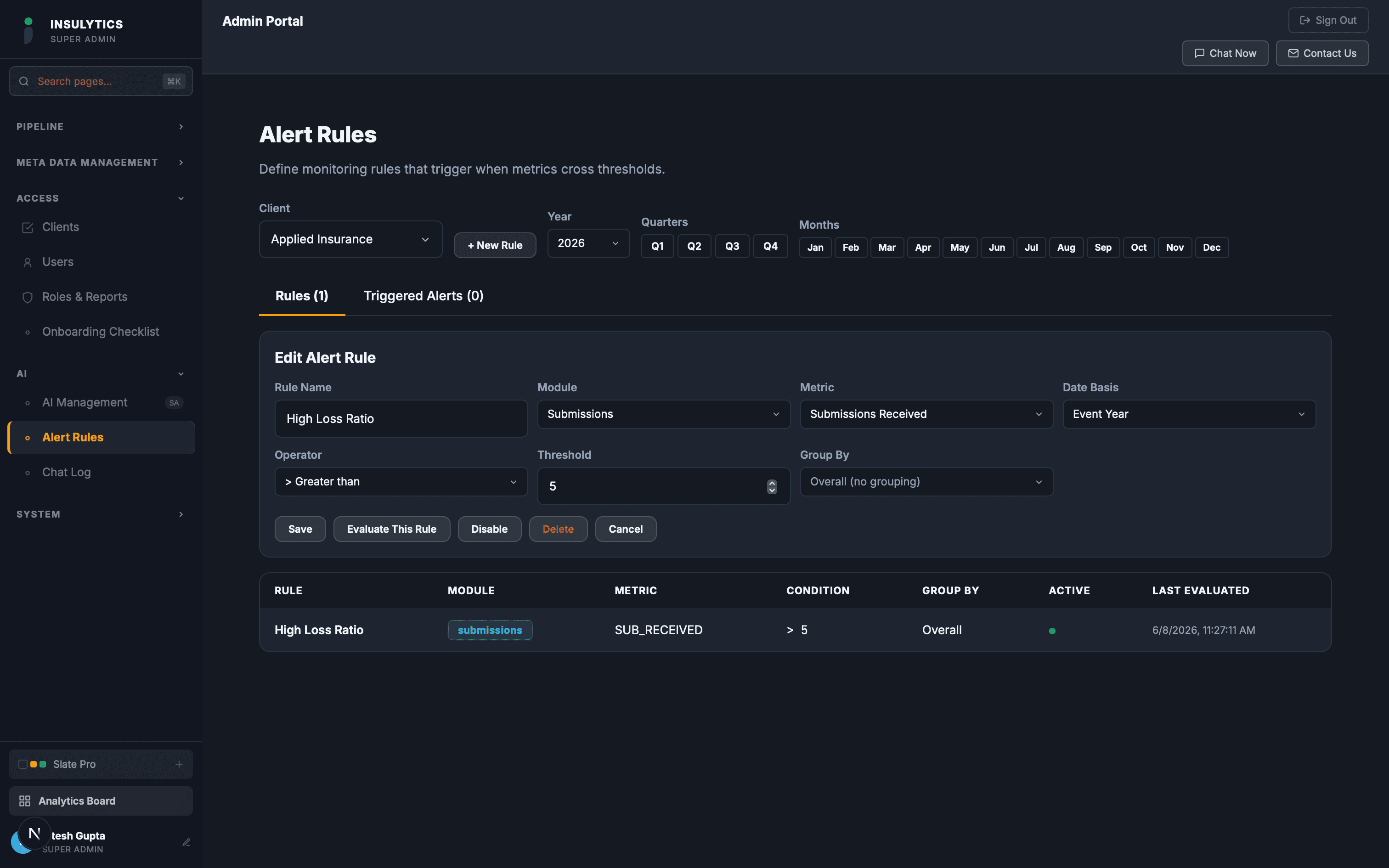This screenshot has width=1389, height=868.
Task: Click the Slate Pro theme color squares
Action: pyautogui.click(x=32, y=764)
